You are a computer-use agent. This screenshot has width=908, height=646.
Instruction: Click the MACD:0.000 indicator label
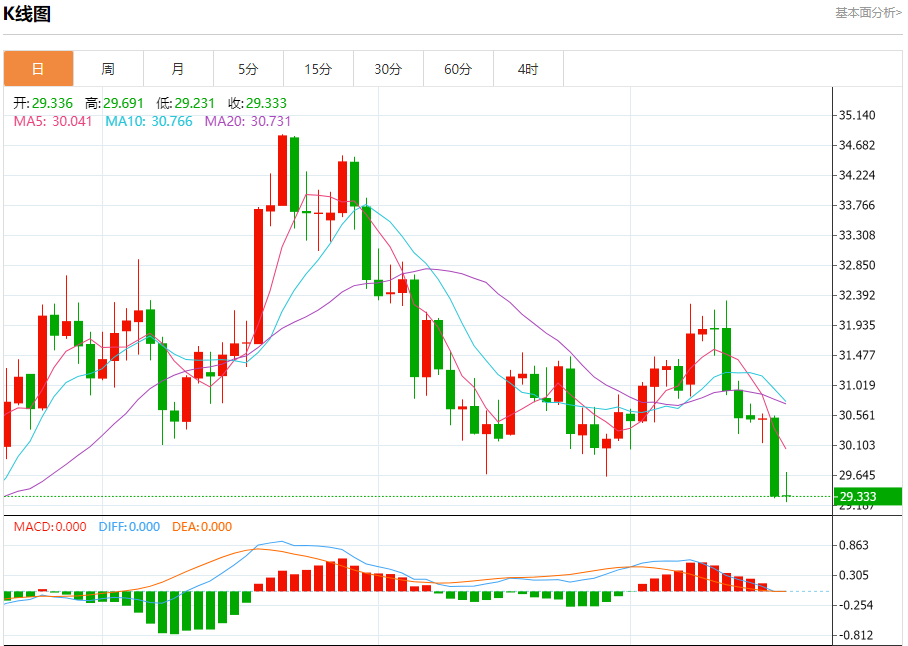click(50, 527)
